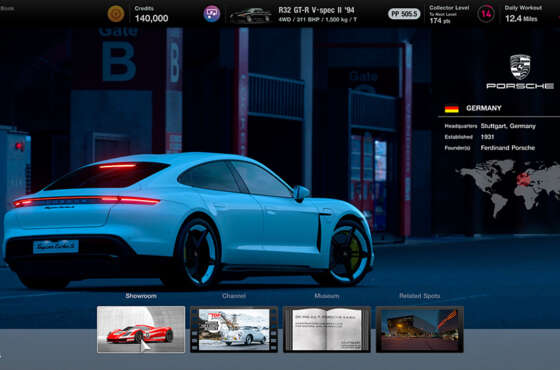Click the 174 pts to next level text
The width and height of the screenshot is (560, 370).
pyautogui.click(x=440, y=21)
